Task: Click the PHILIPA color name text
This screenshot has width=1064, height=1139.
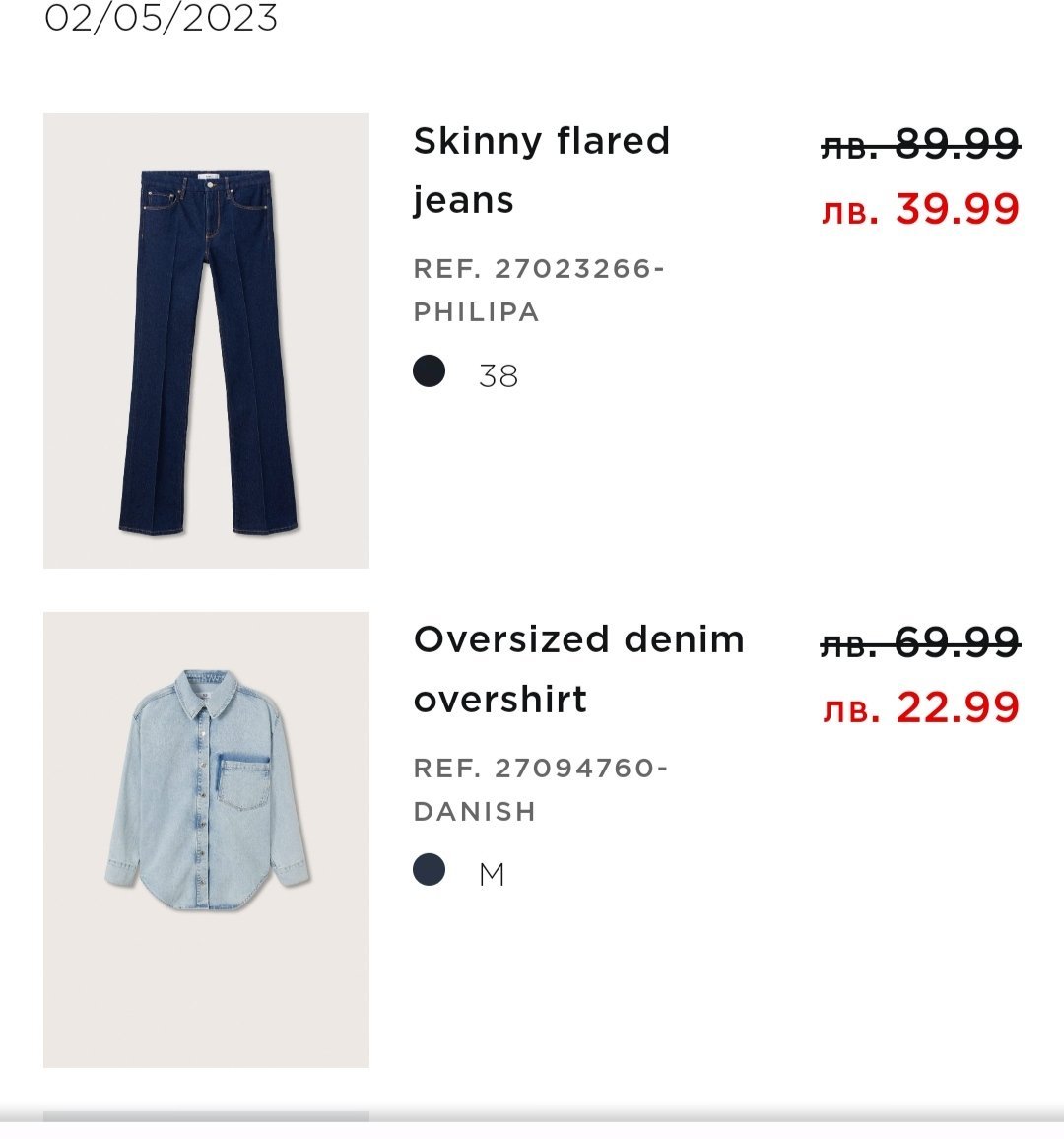Action: (x=477, y=312)
